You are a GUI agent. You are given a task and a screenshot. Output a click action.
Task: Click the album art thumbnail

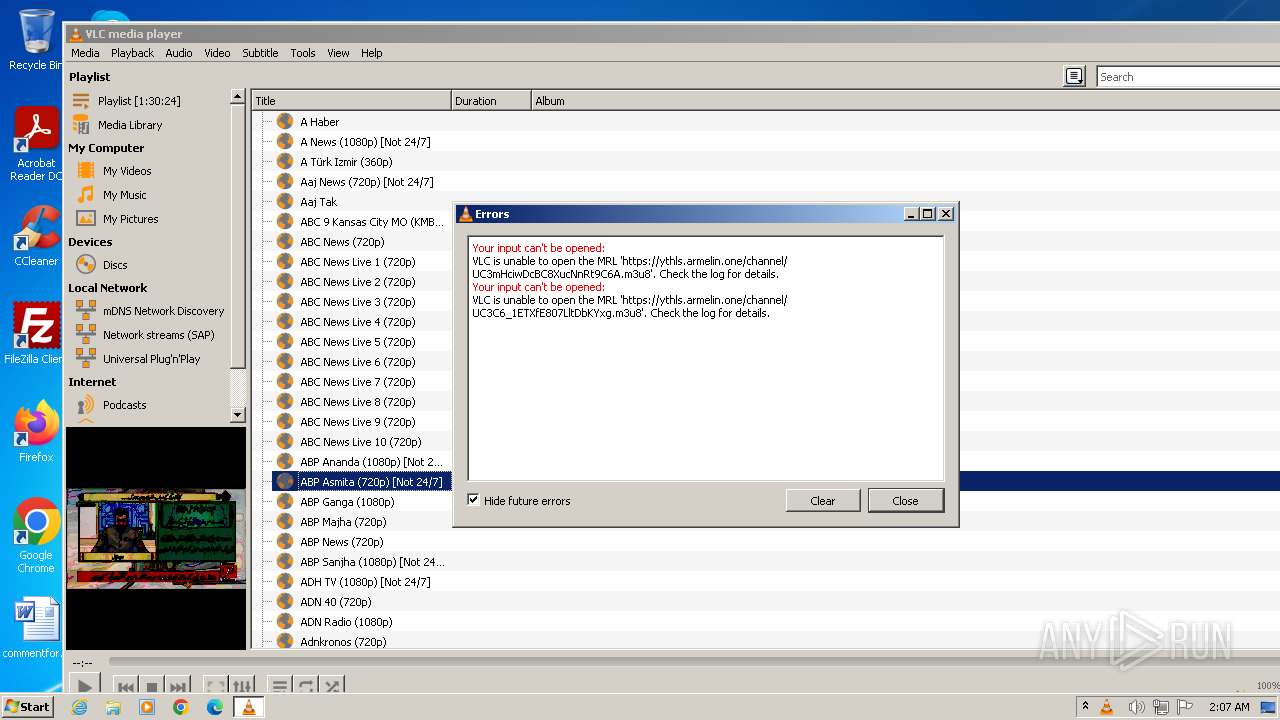coord(156,538)
